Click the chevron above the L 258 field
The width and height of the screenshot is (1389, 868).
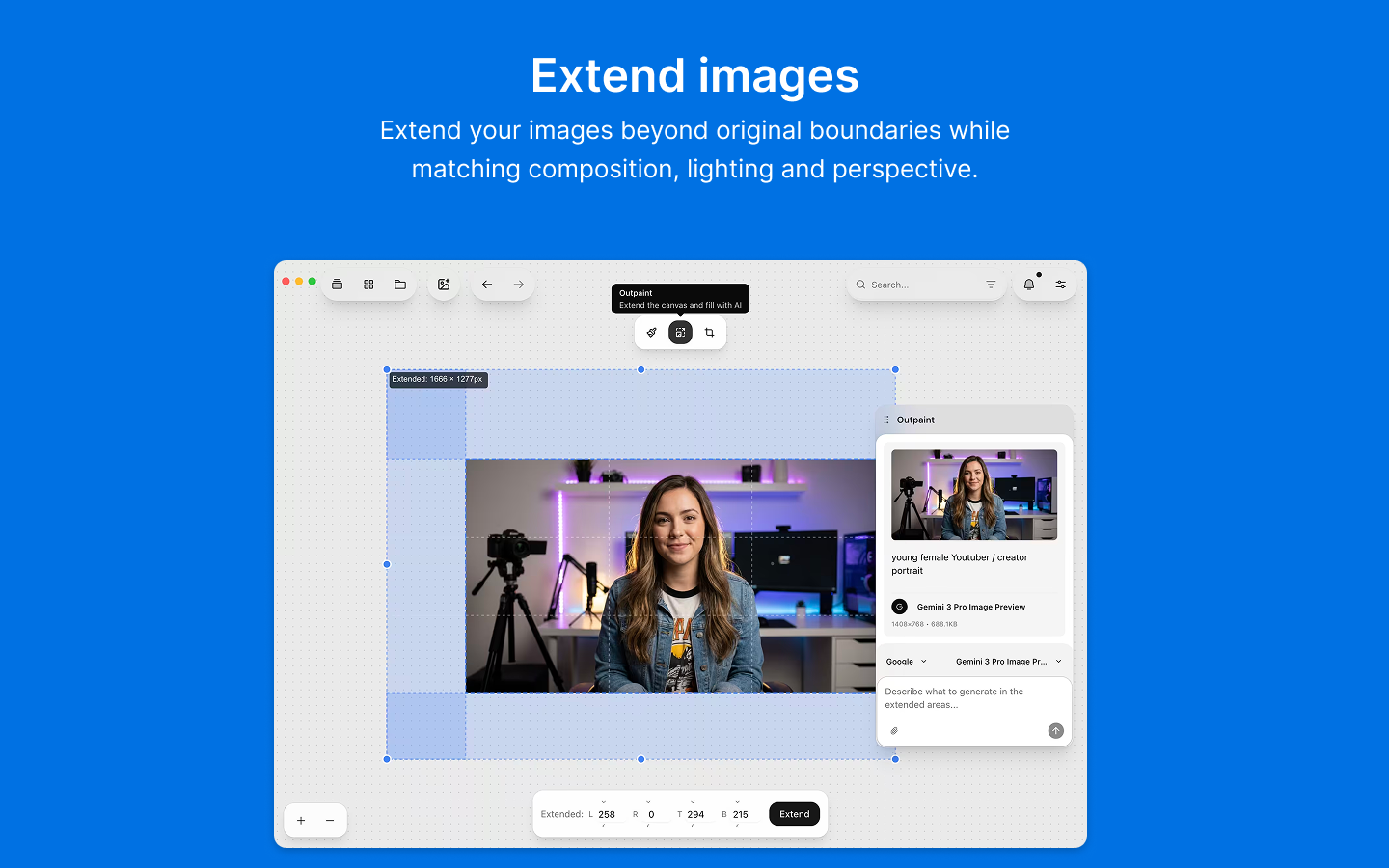[x=604, y=802]
